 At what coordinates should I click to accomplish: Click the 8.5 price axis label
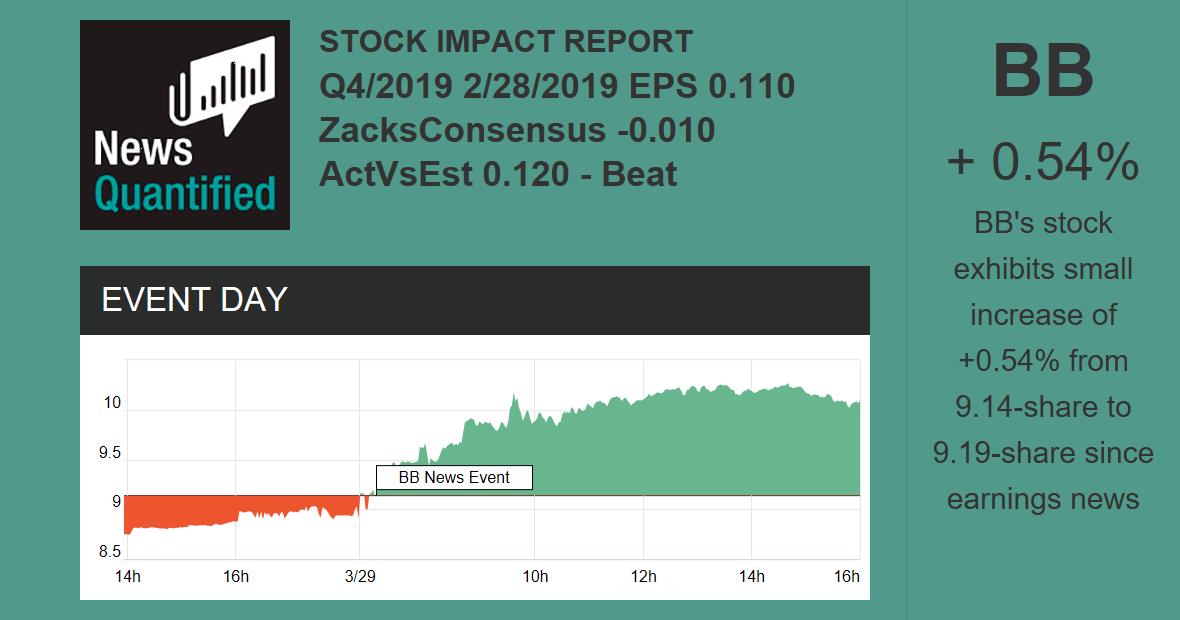pyautogui.click(x=109, y=551)
